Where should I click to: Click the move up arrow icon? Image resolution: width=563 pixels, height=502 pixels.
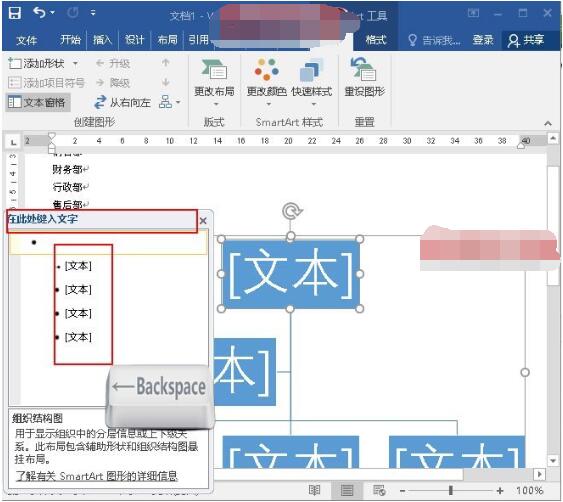166,63
